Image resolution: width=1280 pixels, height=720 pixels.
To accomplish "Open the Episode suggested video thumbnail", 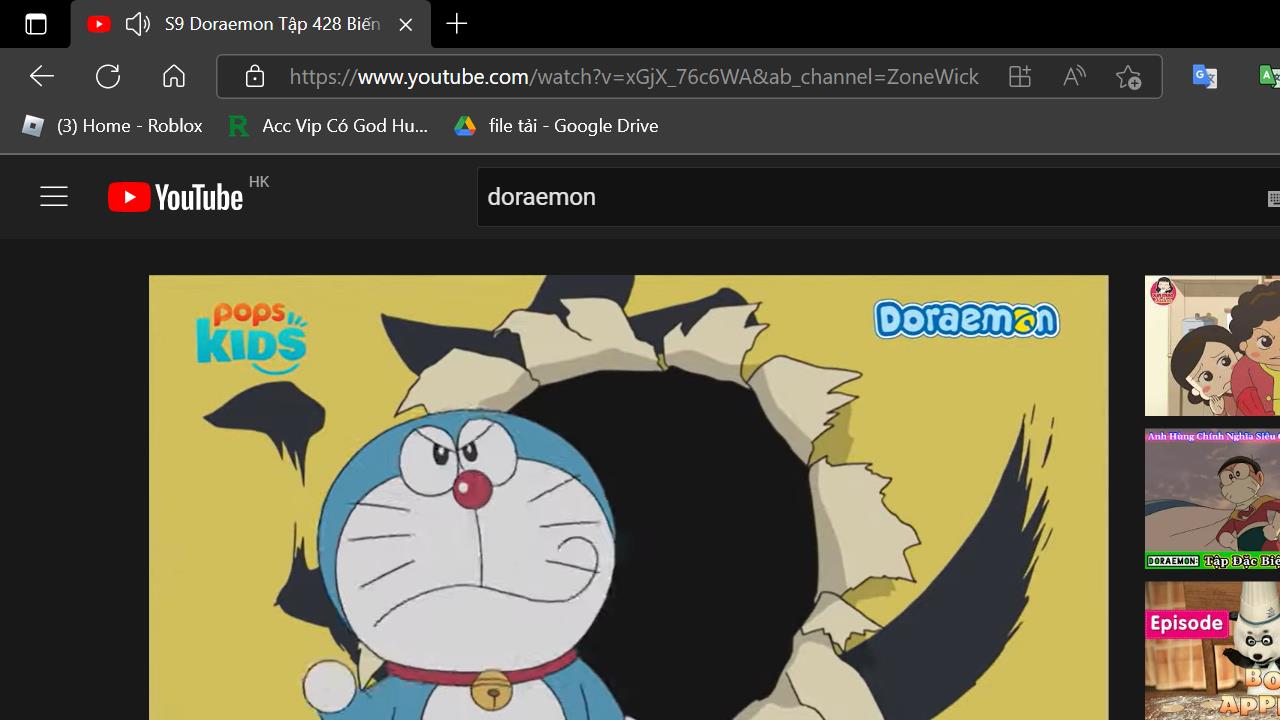I will [1212, 650].
